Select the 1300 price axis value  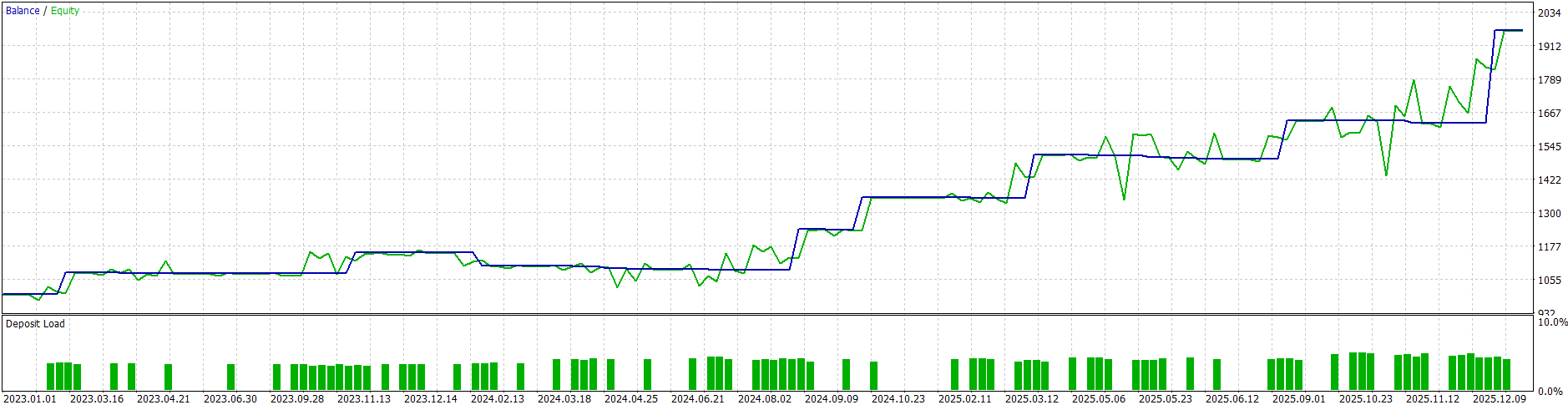click(x=1550, y=214)
